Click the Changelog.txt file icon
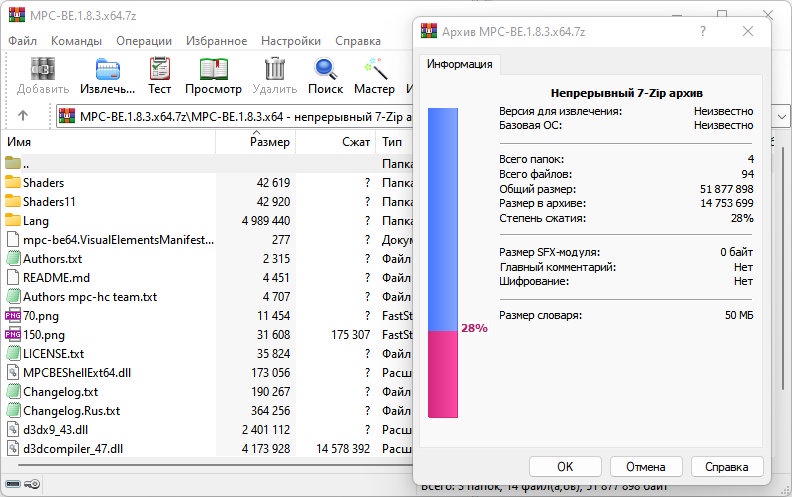Image resolution: width=792 pixels, height=497 pixels. tap(13, 391)
